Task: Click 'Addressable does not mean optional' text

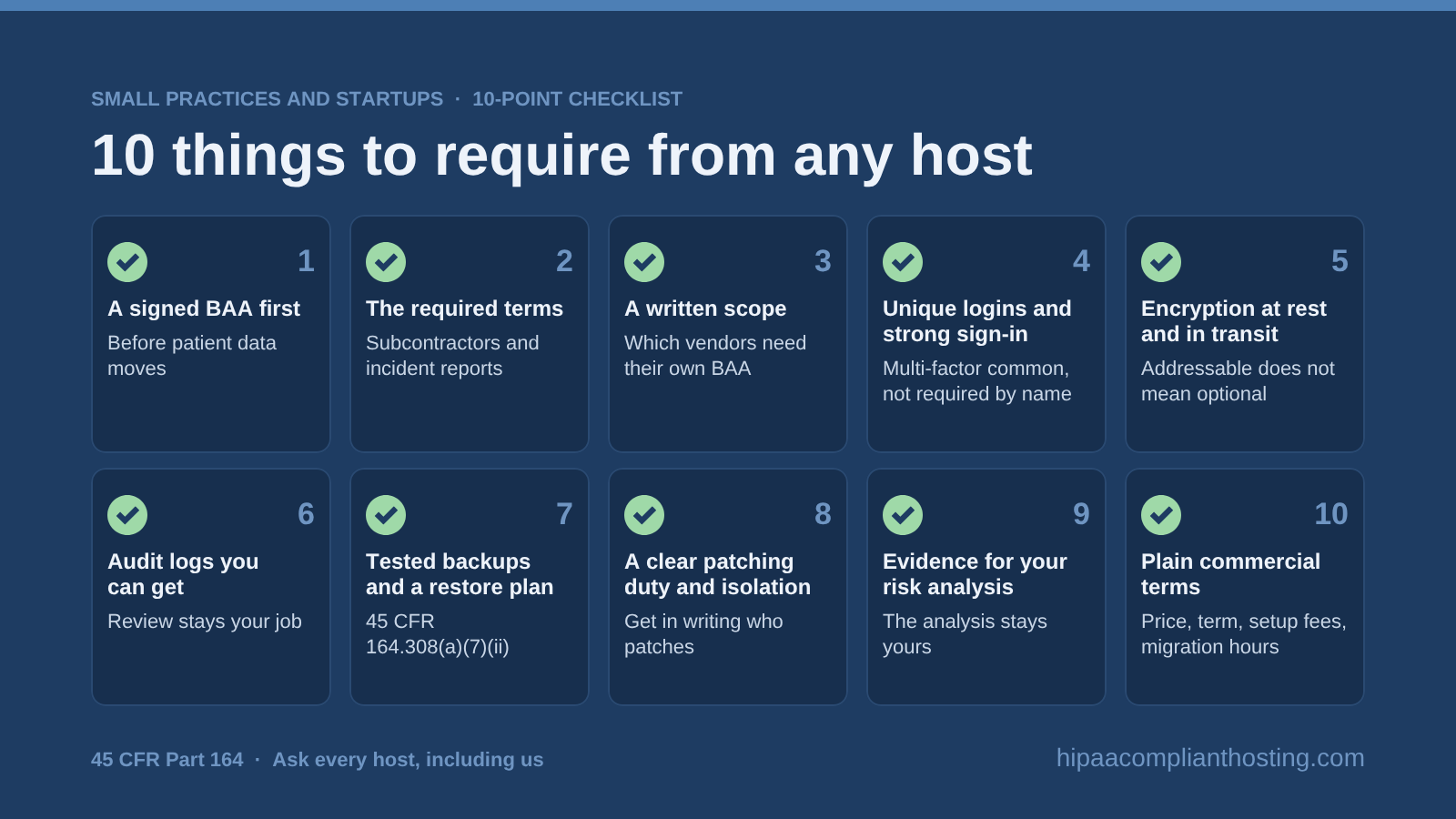Action: [x=1238, y=381]
